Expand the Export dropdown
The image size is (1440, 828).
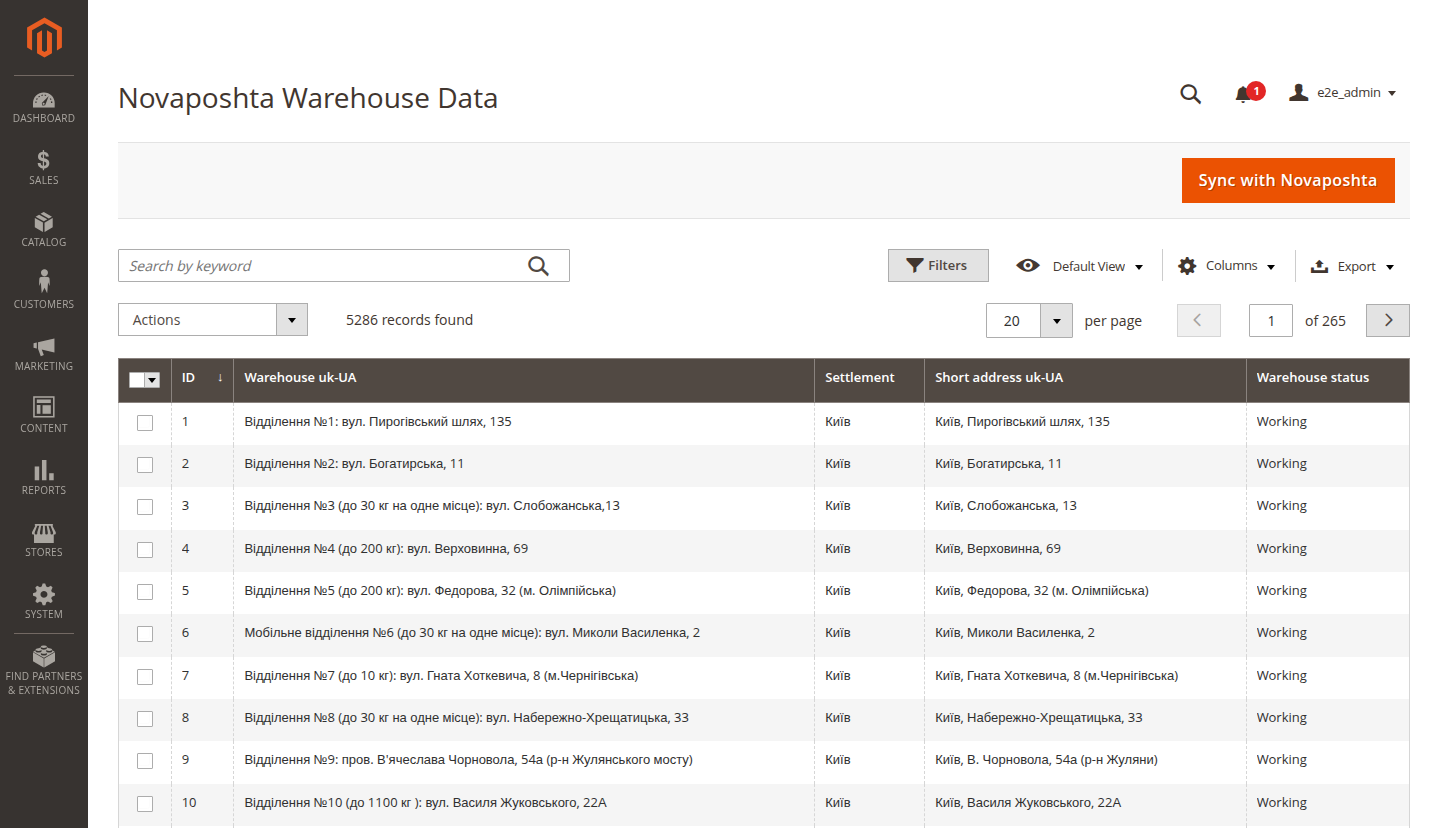1353,266
